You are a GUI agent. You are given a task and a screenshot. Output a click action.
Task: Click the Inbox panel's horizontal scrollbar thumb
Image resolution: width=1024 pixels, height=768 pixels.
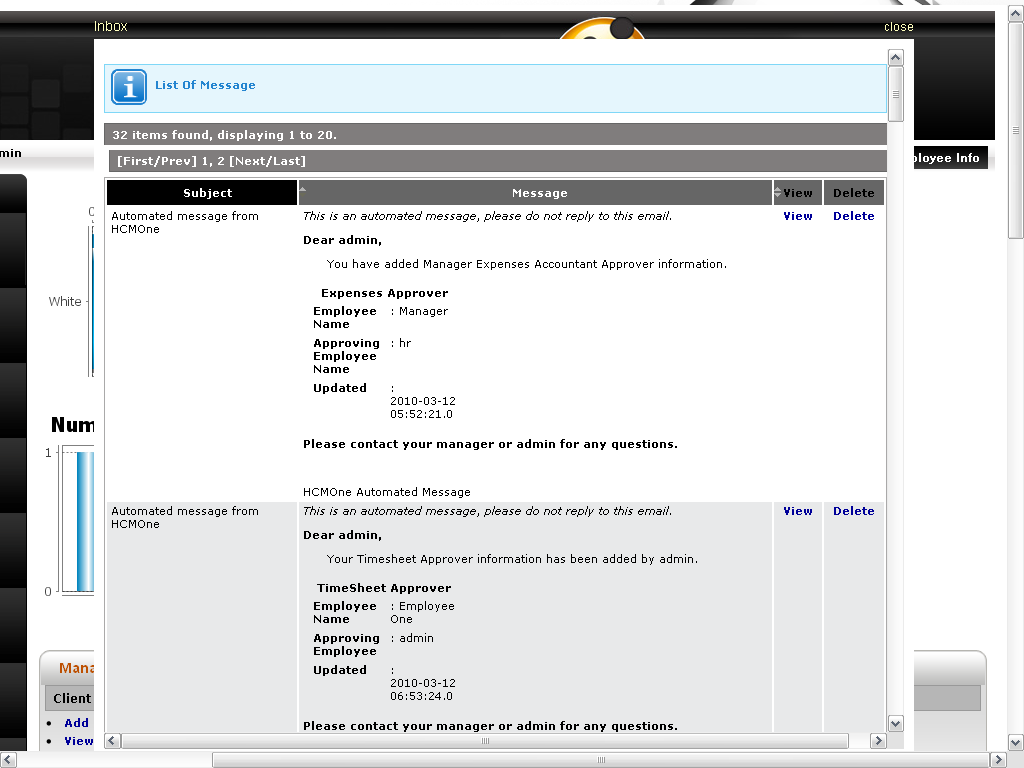click(485, 741)
